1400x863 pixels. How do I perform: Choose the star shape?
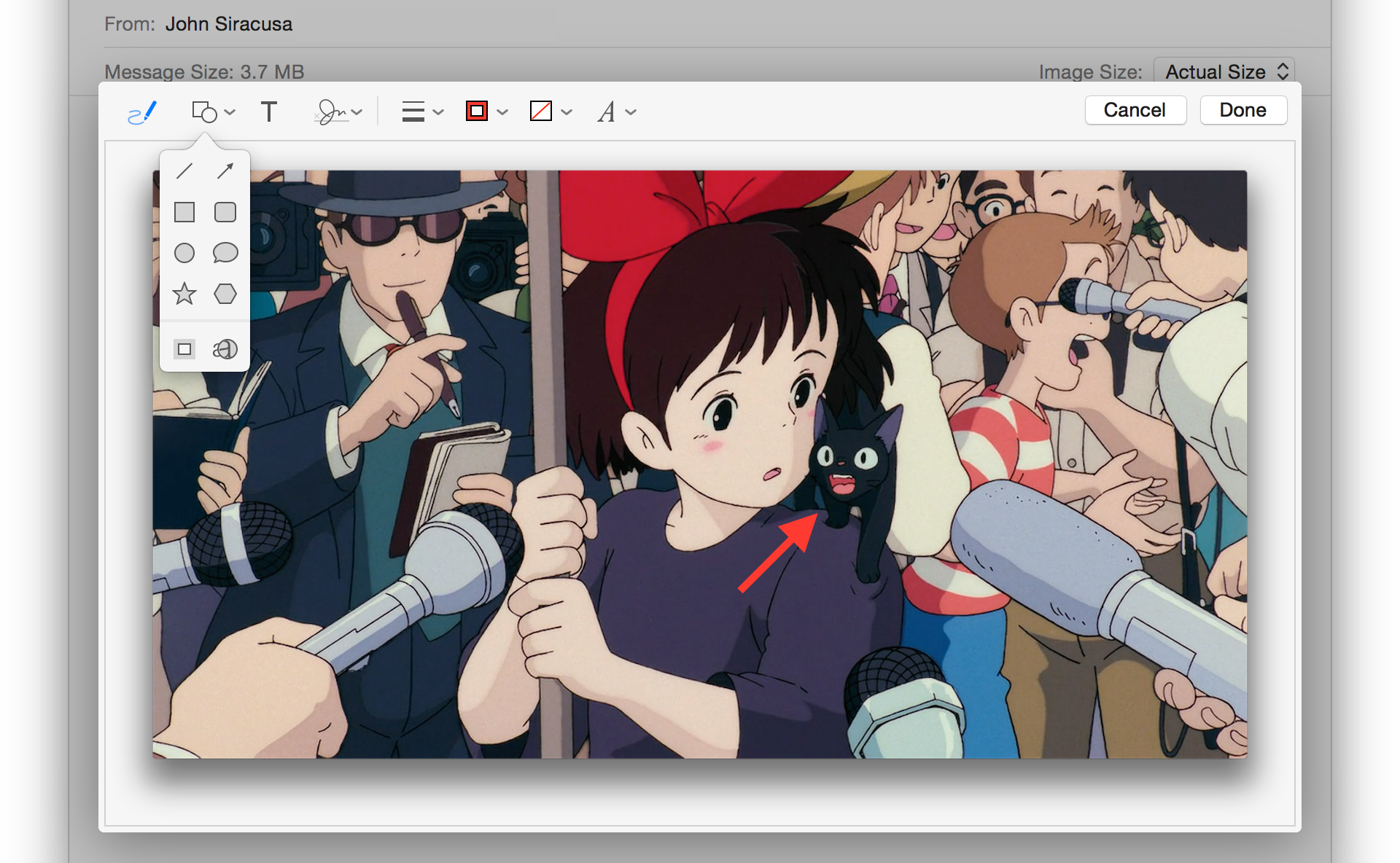click(184, 294)
